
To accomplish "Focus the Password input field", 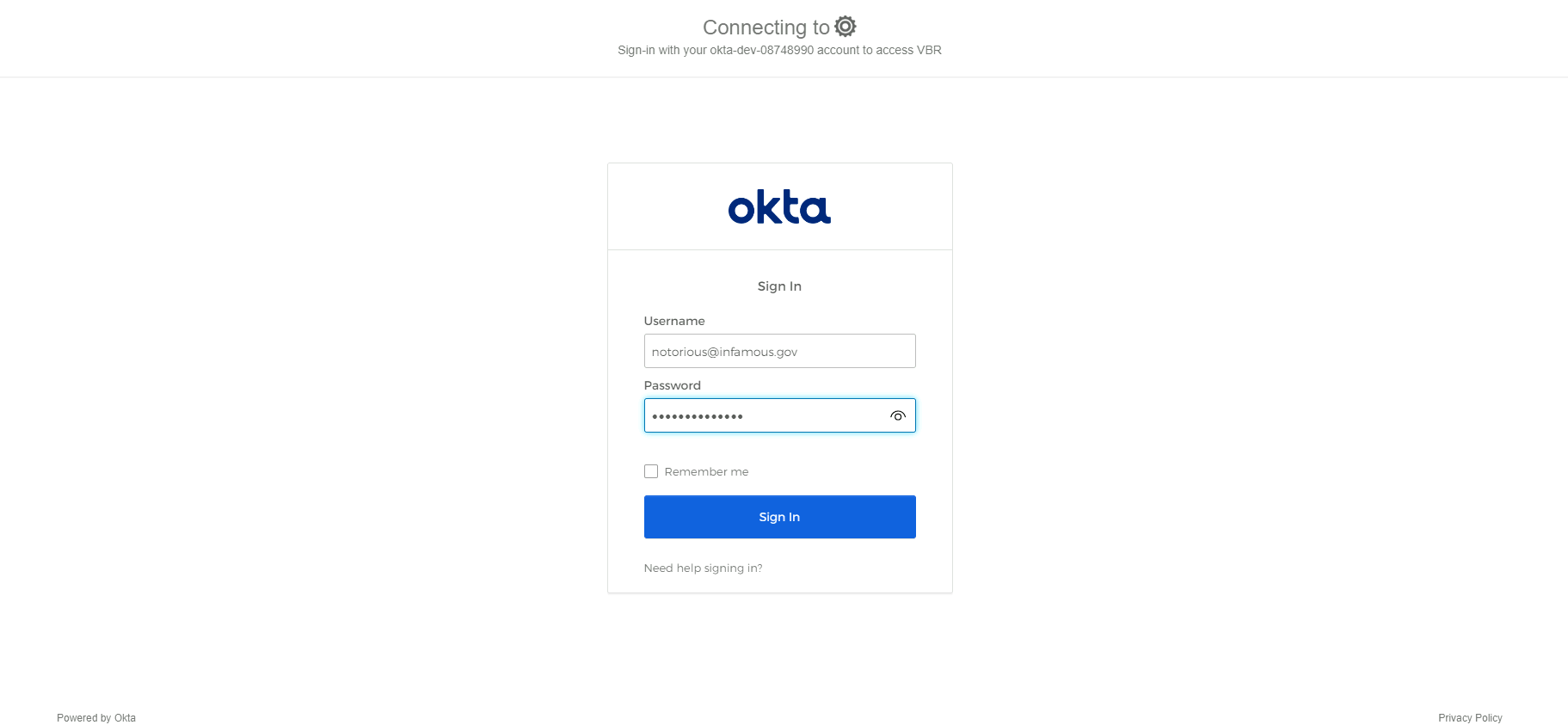I will [x=779, y=415].
